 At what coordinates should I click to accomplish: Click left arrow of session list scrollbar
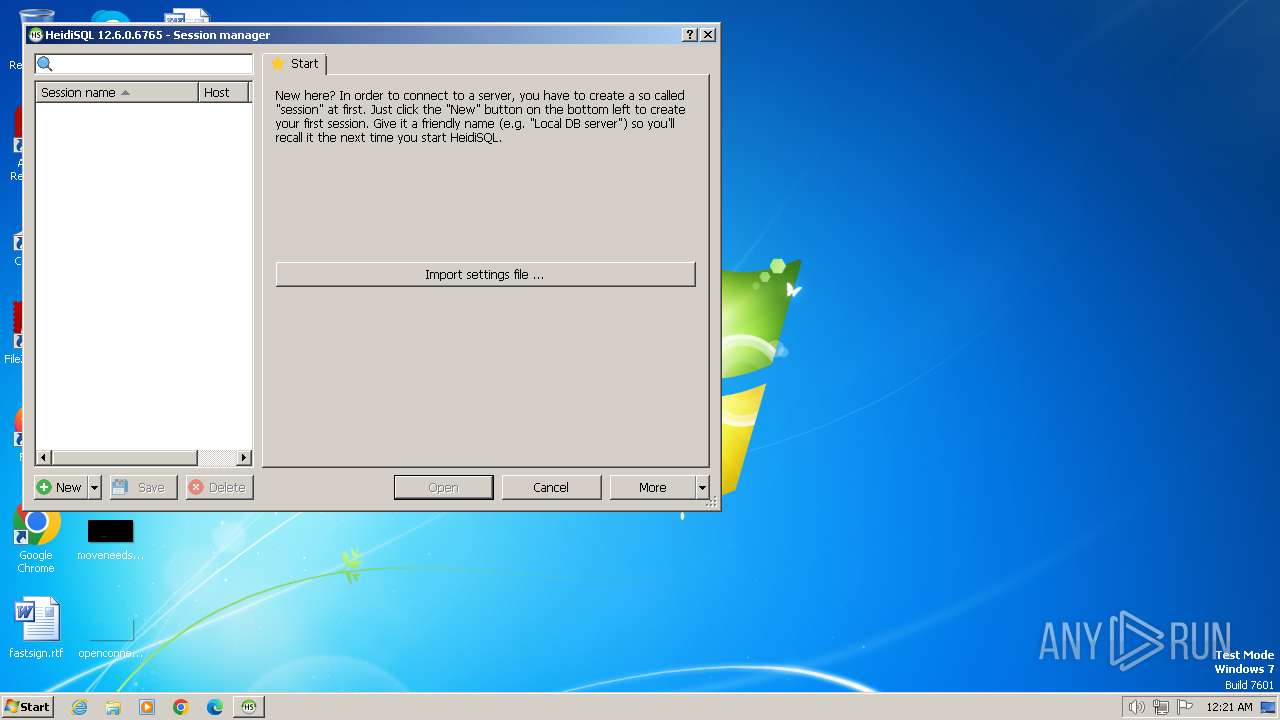tap(43, 457)
